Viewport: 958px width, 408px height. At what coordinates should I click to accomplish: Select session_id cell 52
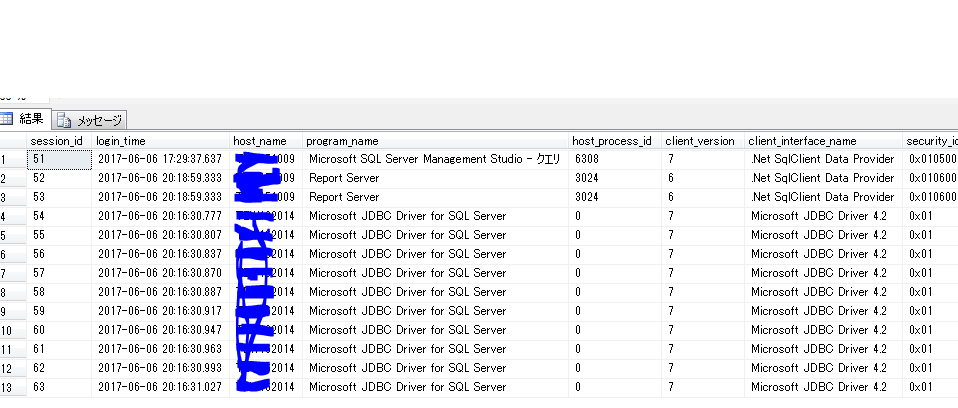click(x=59, y=178)
